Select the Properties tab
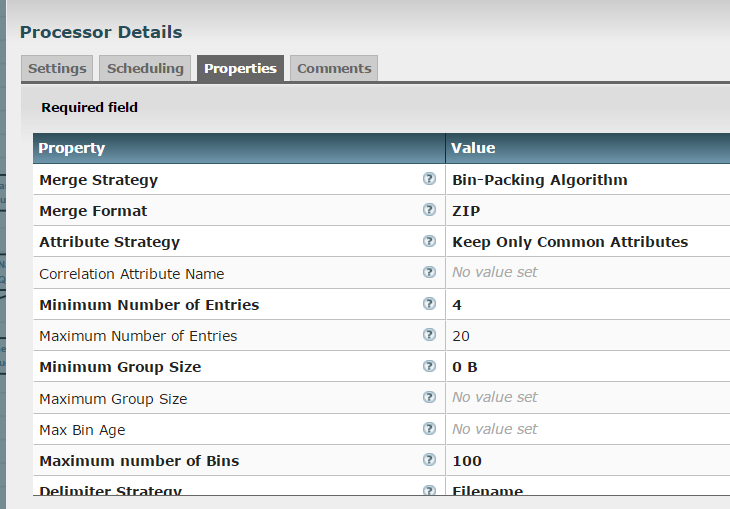The width and height of the screenshot is (730, 509). (x=240, y=69)
